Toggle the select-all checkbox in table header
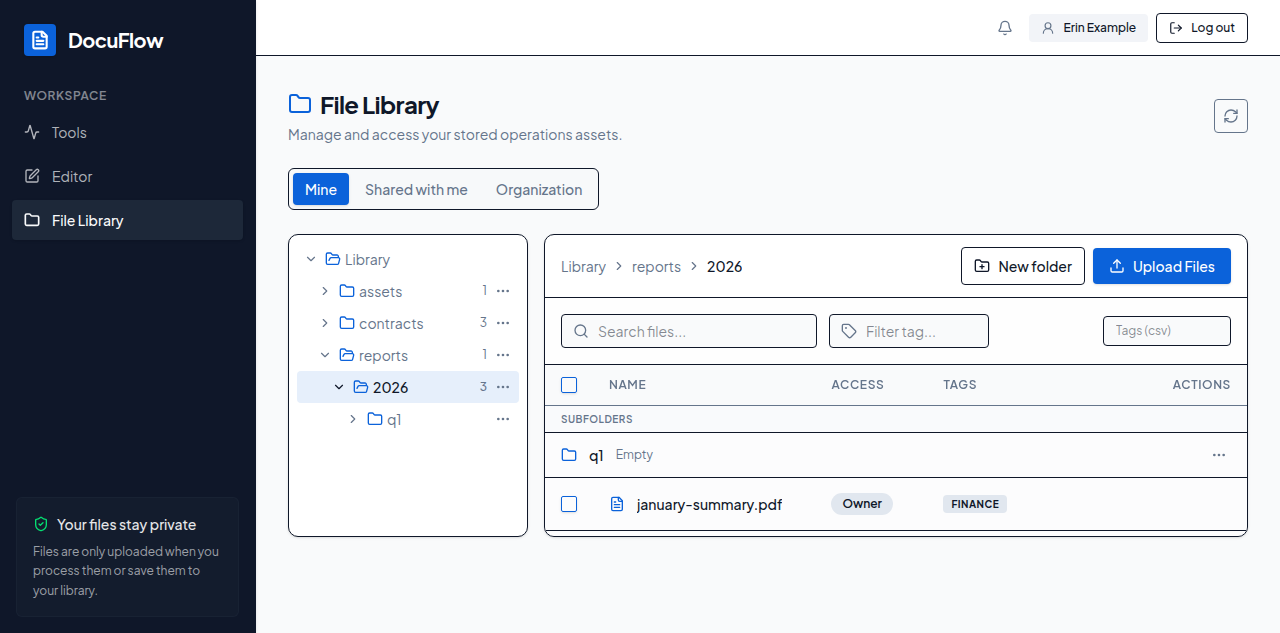1280x633 pixels. click(569, 385)
